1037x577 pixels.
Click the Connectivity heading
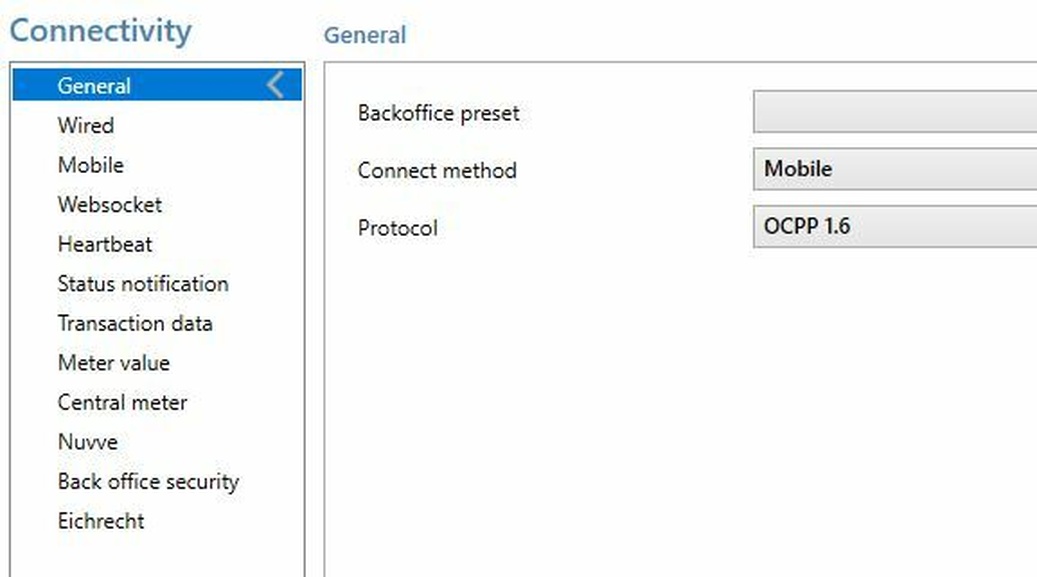tap(100, 31)
